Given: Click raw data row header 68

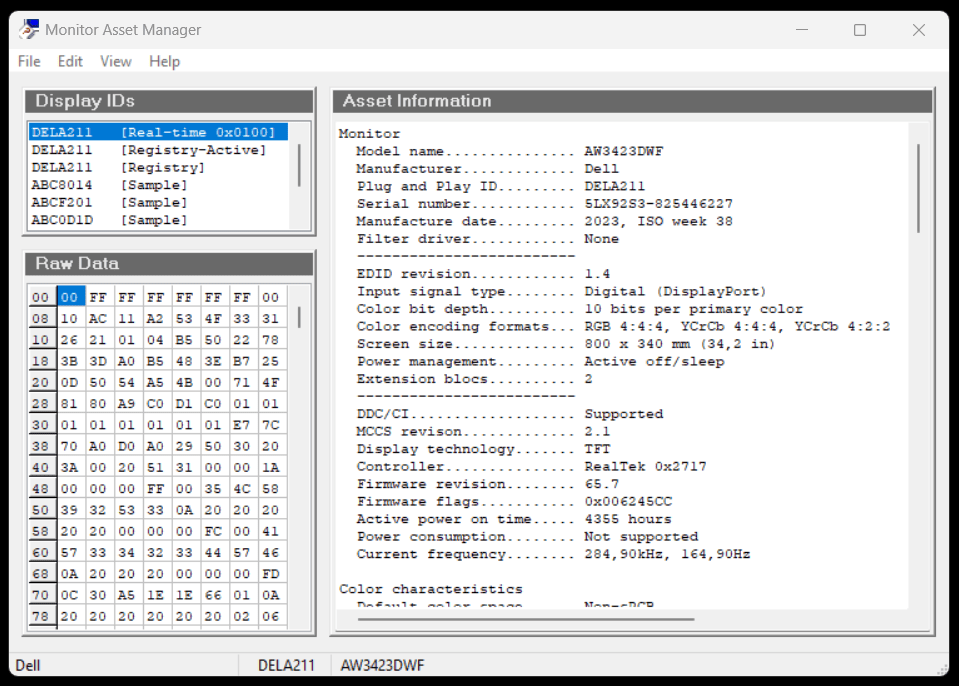Looking at the screenshot, I should point(42,574).
